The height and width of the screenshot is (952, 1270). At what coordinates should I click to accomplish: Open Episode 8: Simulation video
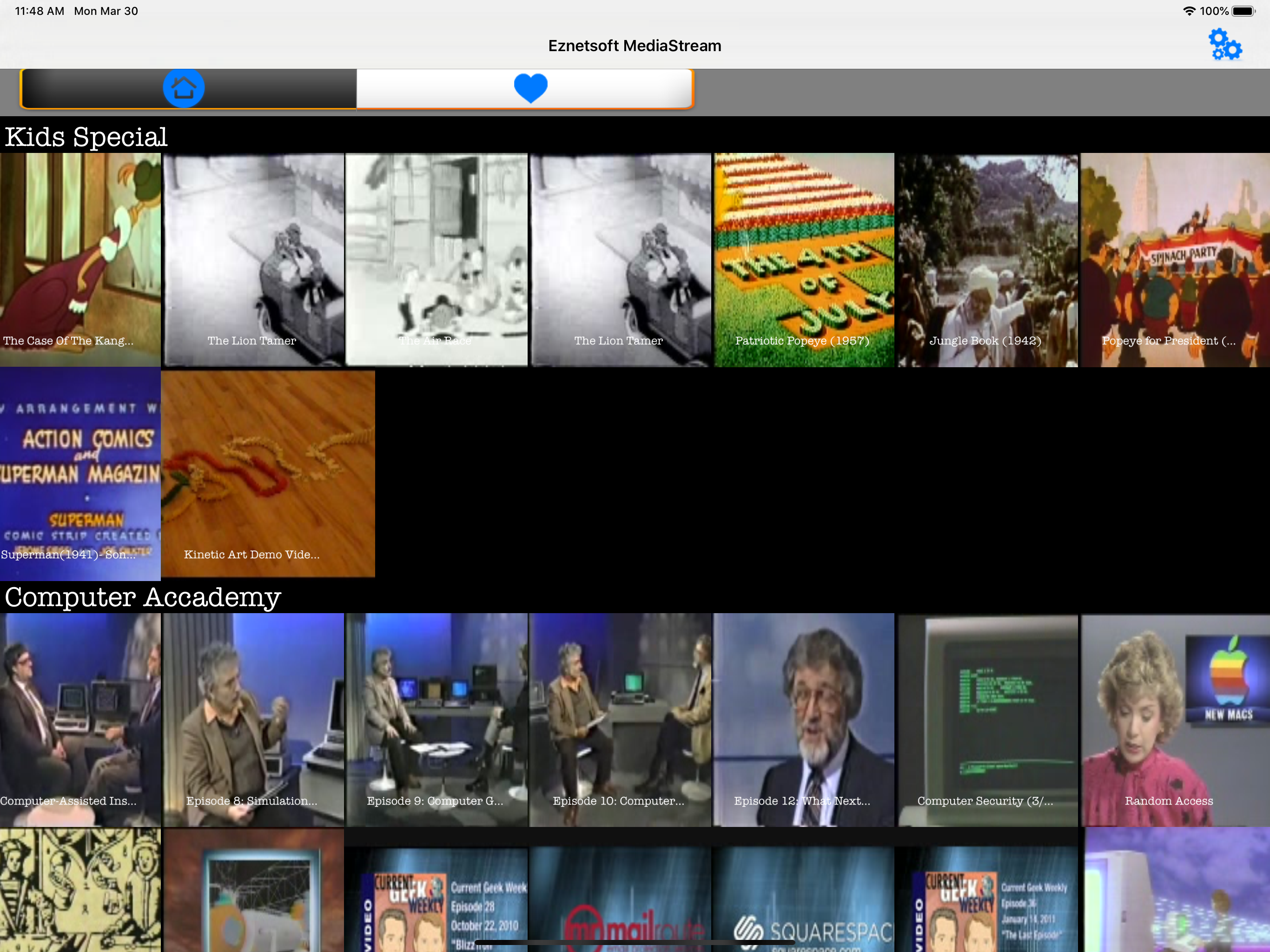click(x=253, y=720)
